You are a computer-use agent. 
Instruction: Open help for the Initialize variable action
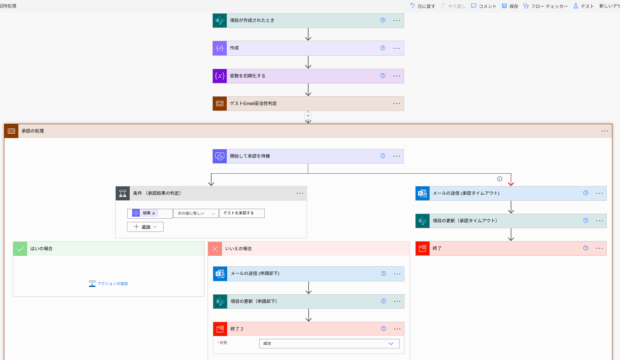click(x=383, y=76)
